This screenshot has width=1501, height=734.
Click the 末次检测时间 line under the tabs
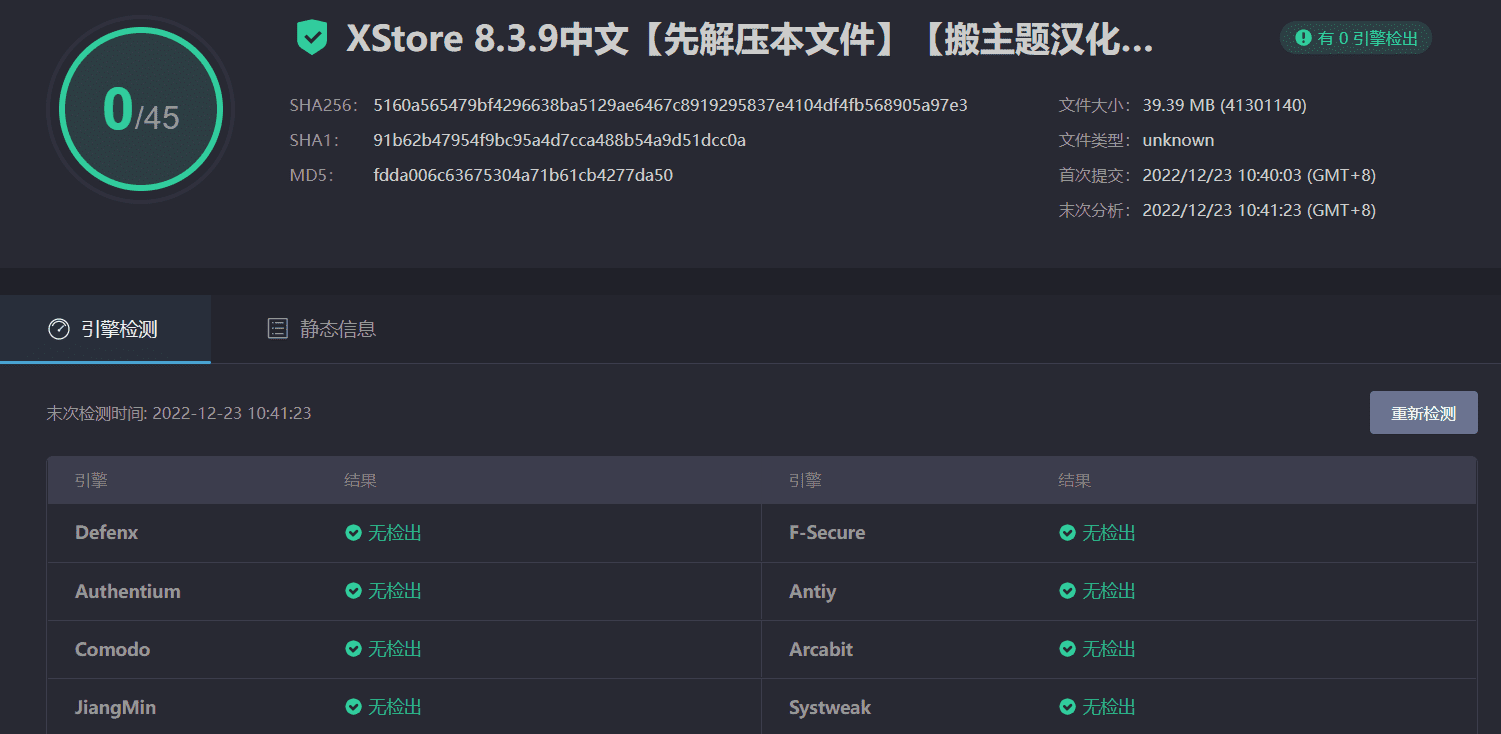point(179,413)
